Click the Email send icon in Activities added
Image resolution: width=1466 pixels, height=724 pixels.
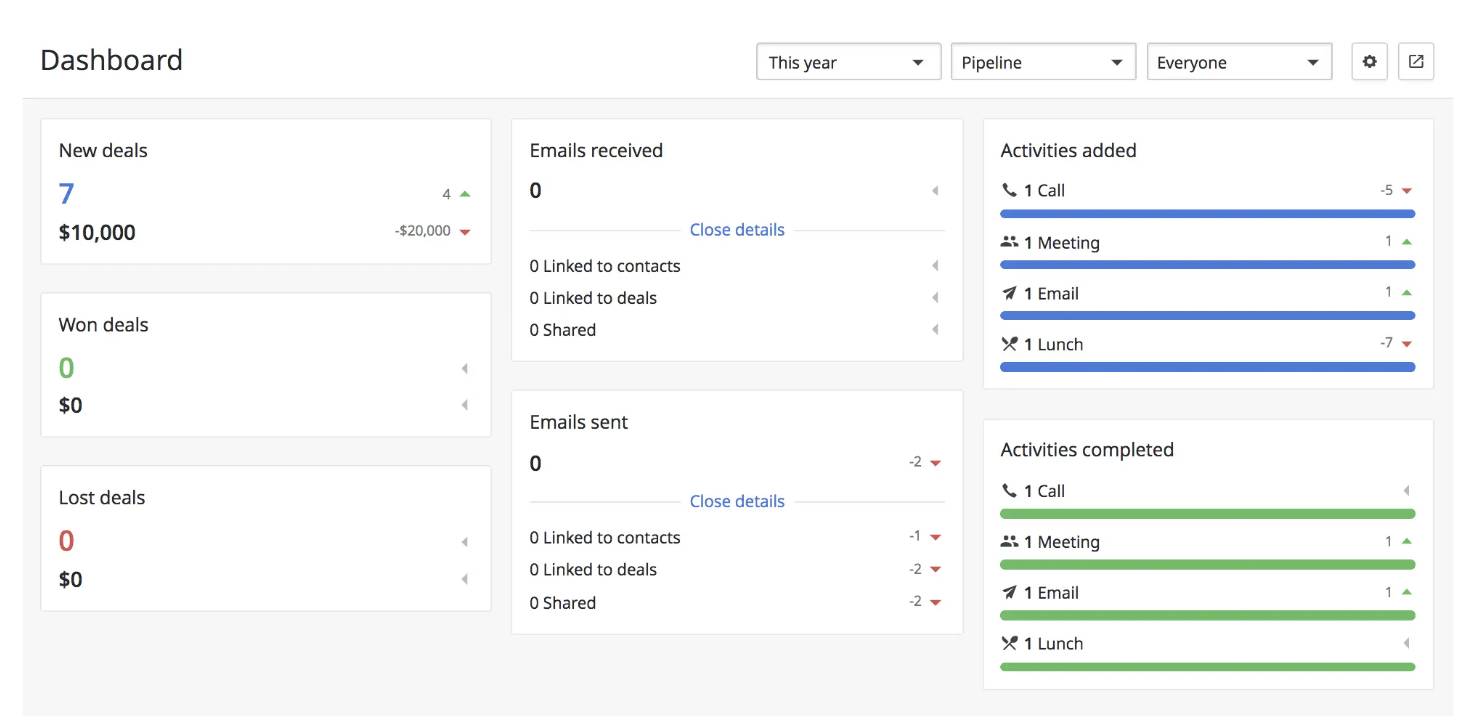[x=1011, y=293]
